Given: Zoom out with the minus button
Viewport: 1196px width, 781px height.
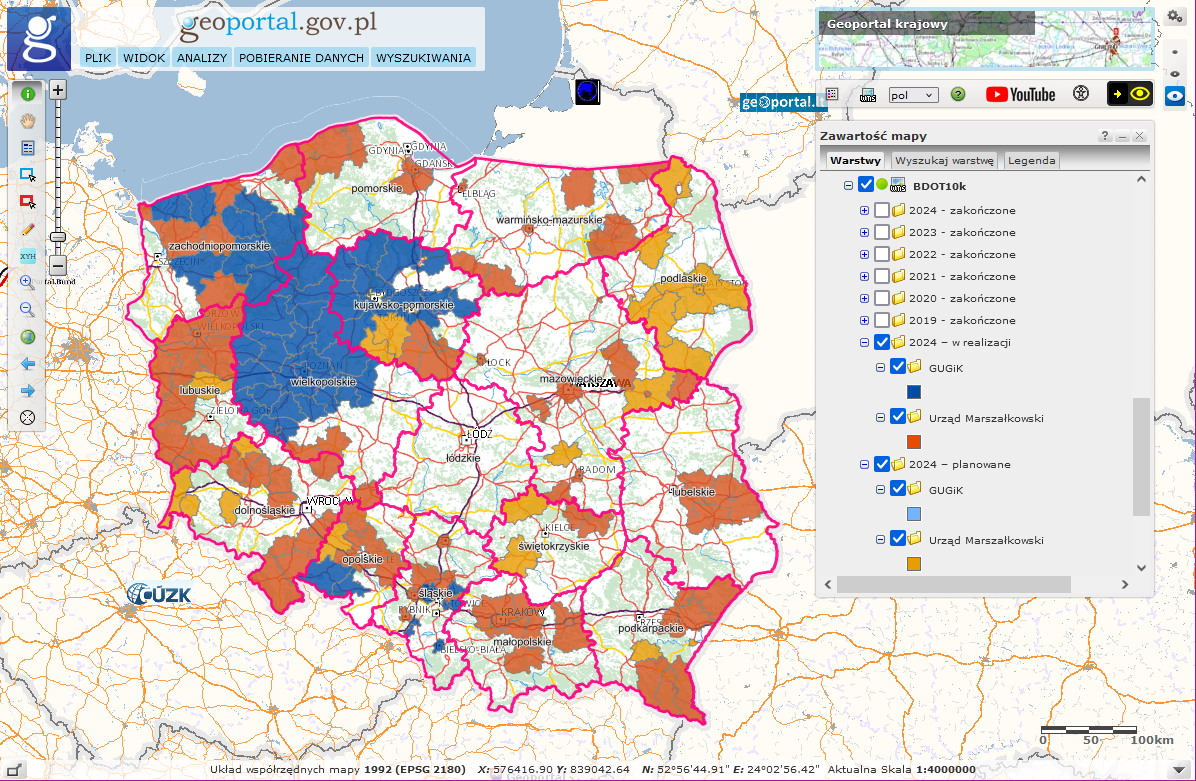Looking at the screenshot, I should [x=58, y=265].
